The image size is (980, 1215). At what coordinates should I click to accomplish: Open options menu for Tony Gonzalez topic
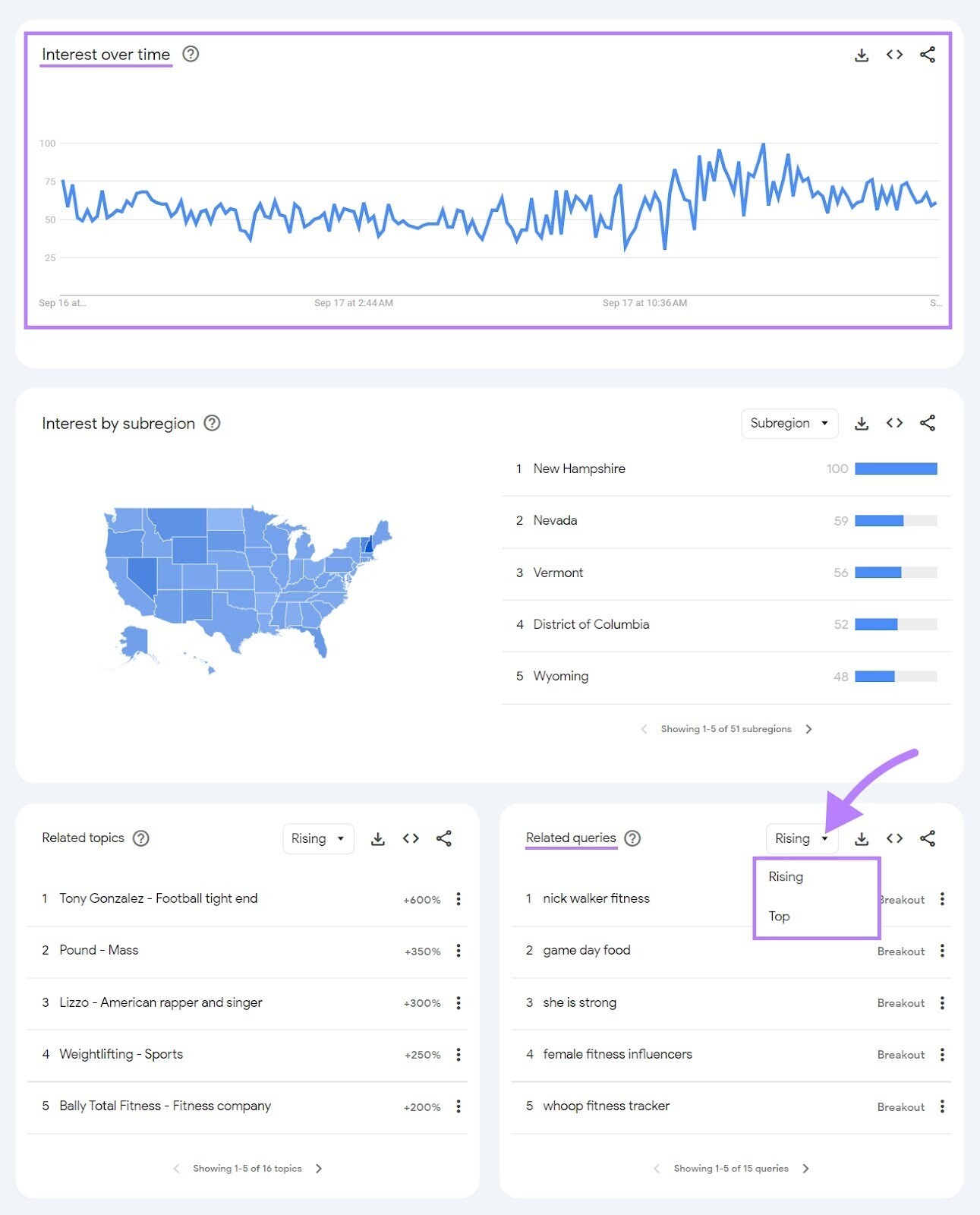click(x=458, y=899)
